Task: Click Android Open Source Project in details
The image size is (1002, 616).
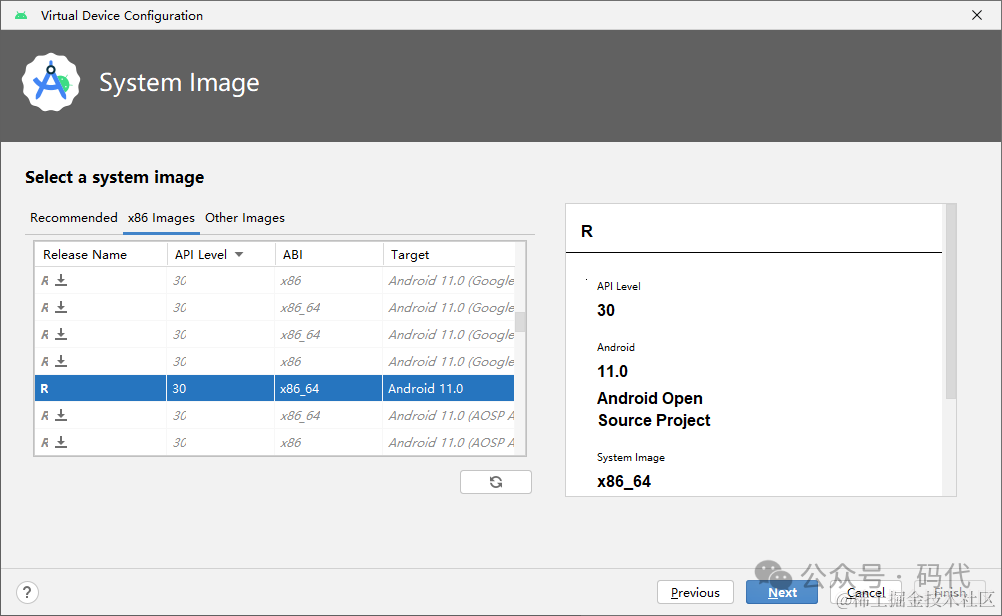Action: pyautogui.click(x=653, y=410)
